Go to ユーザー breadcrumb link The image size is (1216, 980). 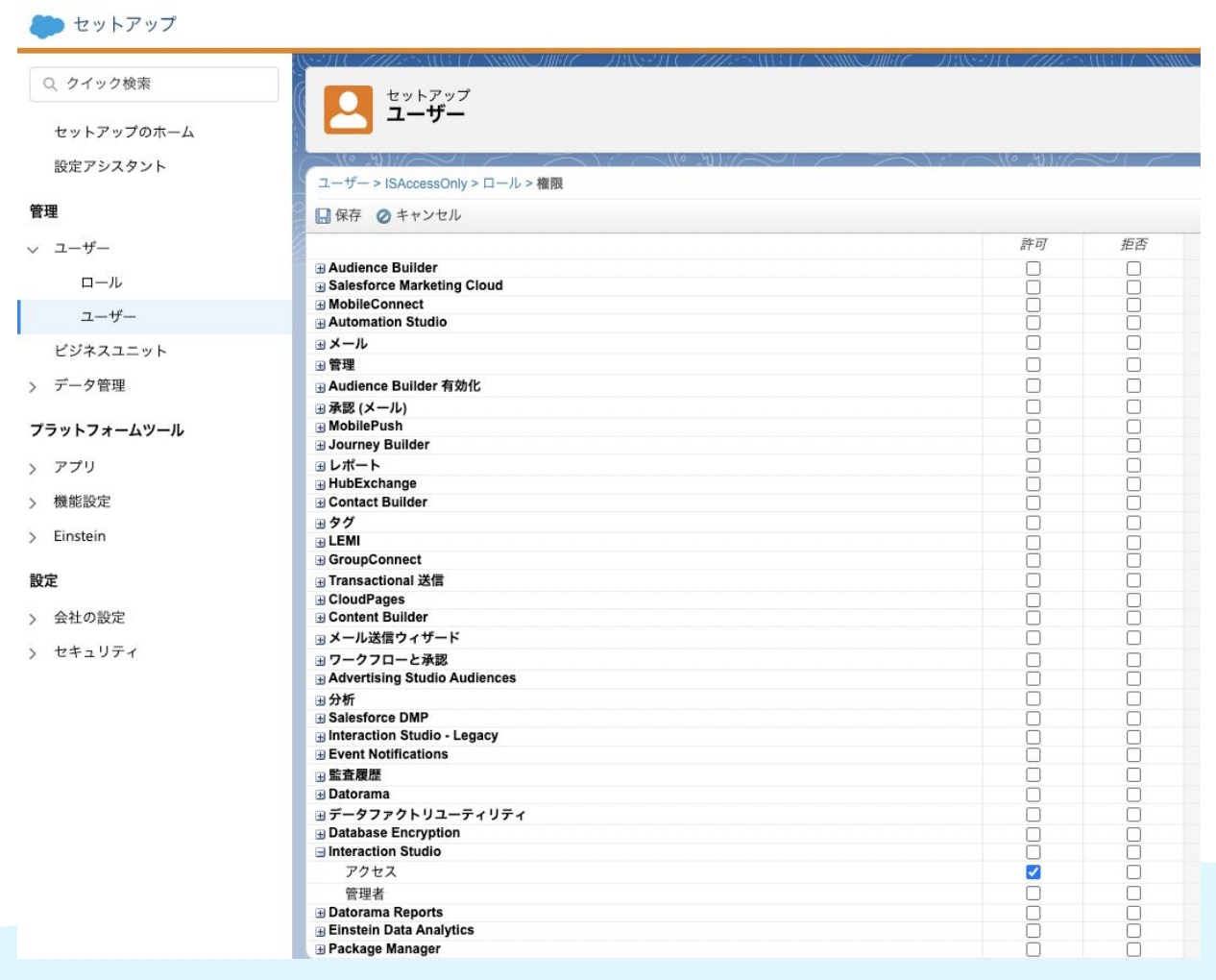tap(343, 184)
